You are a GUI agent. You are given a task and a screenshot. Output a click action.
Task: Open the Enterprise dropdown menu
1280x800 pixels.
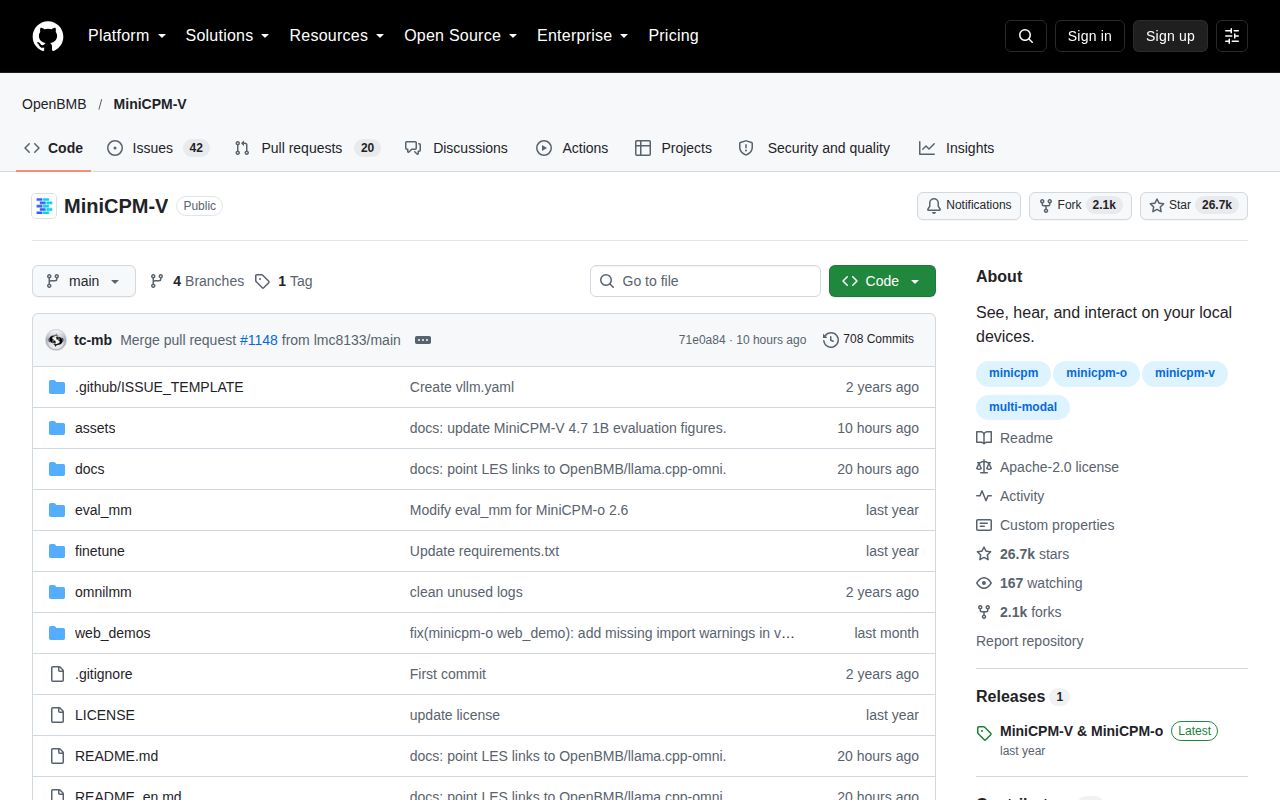point(583,36)
